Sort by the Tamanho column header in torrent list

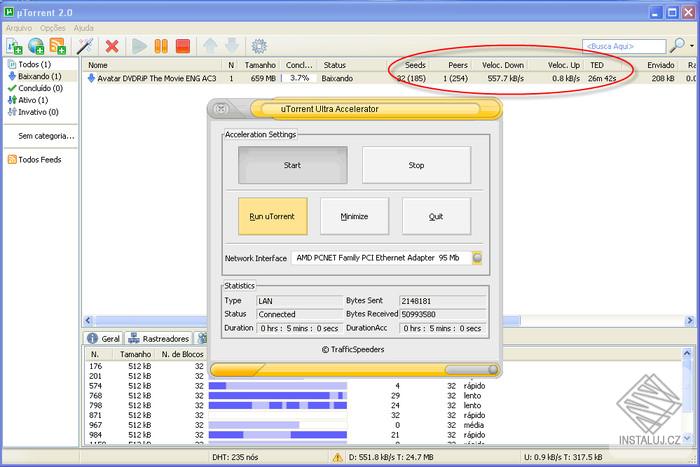[260, 65]
